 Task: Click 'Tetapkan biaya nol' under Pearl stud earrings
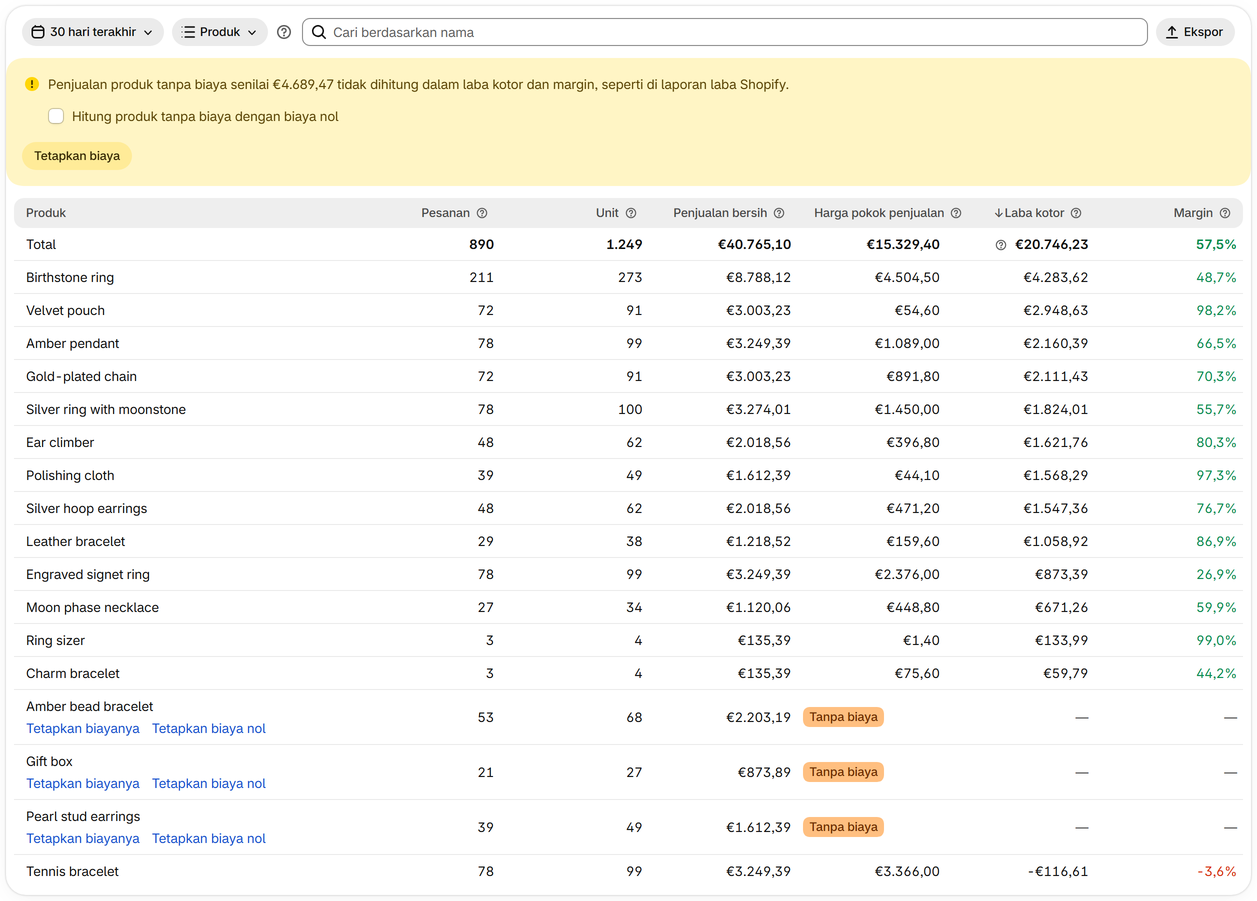[x=209, y=839]
